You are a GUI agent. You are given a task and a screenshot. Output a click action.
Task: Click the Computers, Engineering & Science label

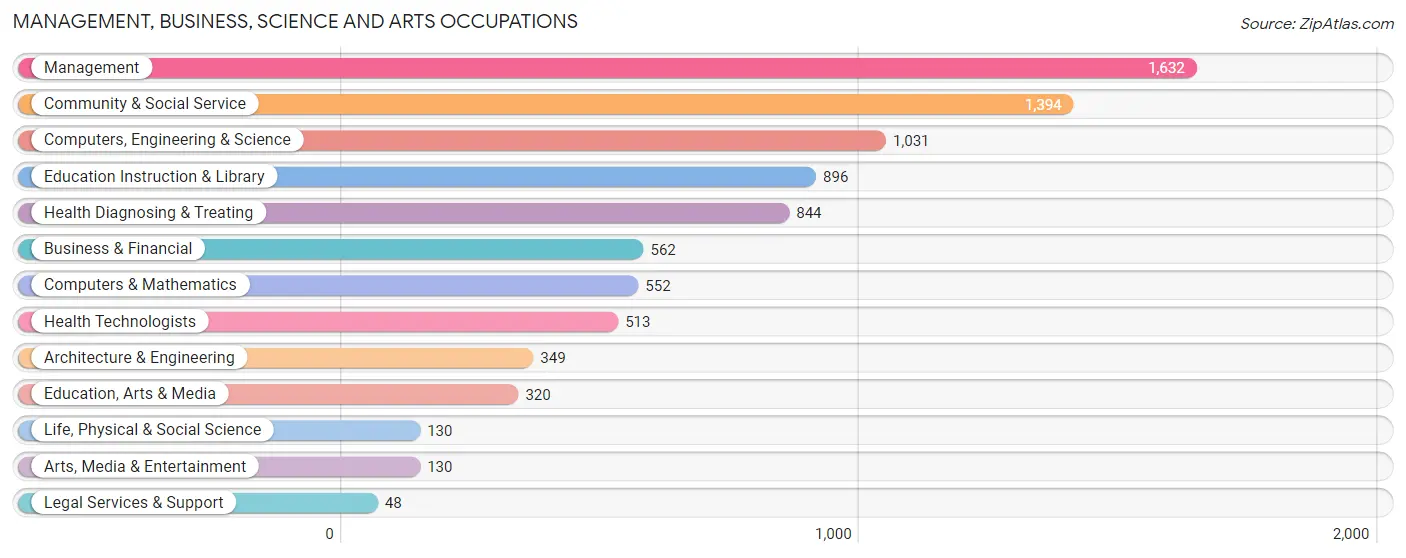pos(167,140)
